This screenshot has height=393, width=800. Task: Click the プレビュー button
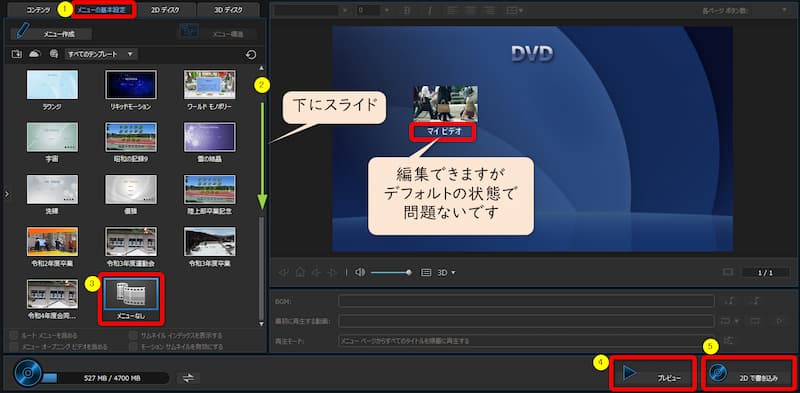point(653,374)
